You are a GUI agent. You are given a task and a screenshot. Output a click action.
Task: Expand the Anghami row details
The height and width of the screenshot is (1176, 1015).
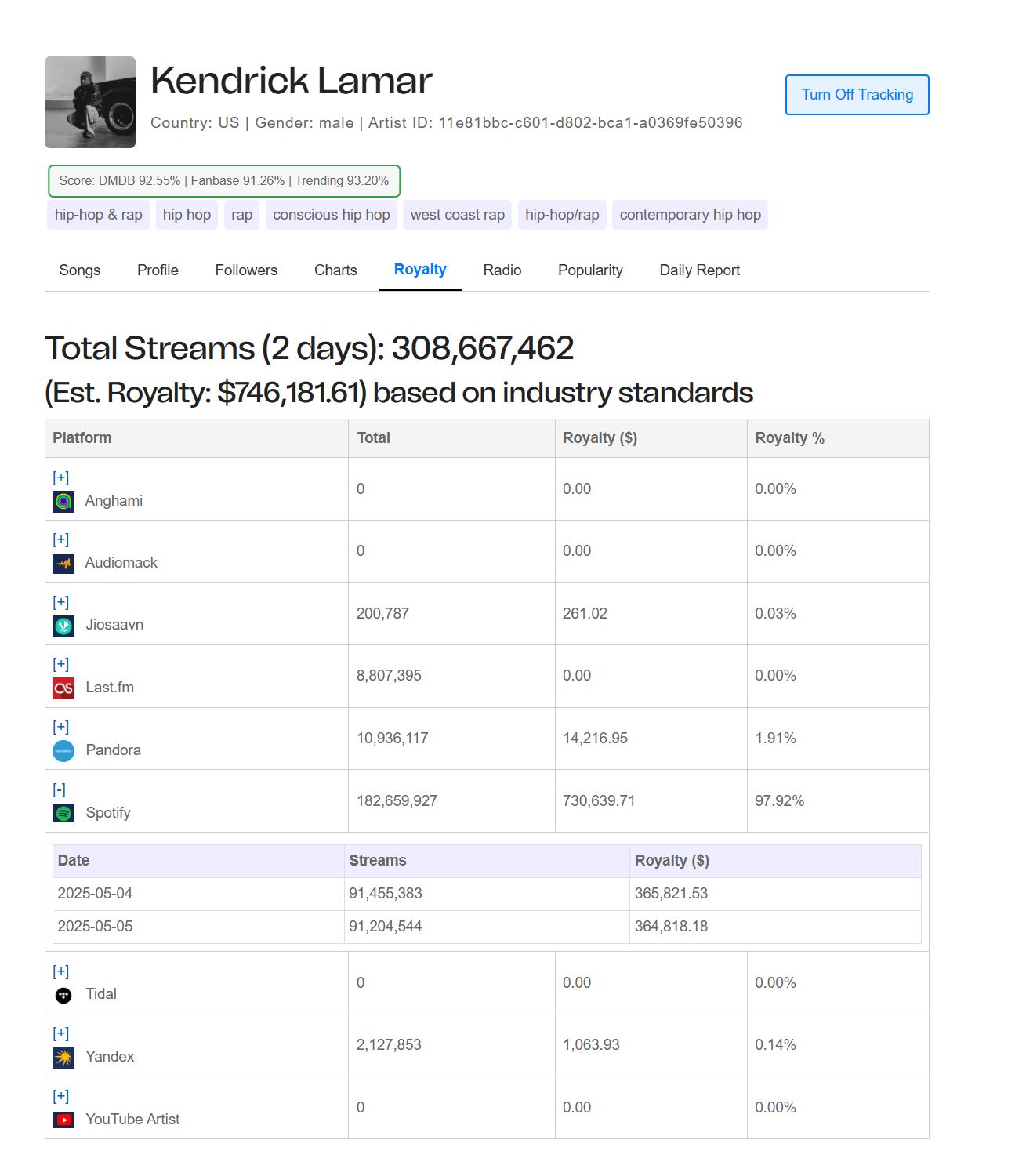tap(60, 477)
